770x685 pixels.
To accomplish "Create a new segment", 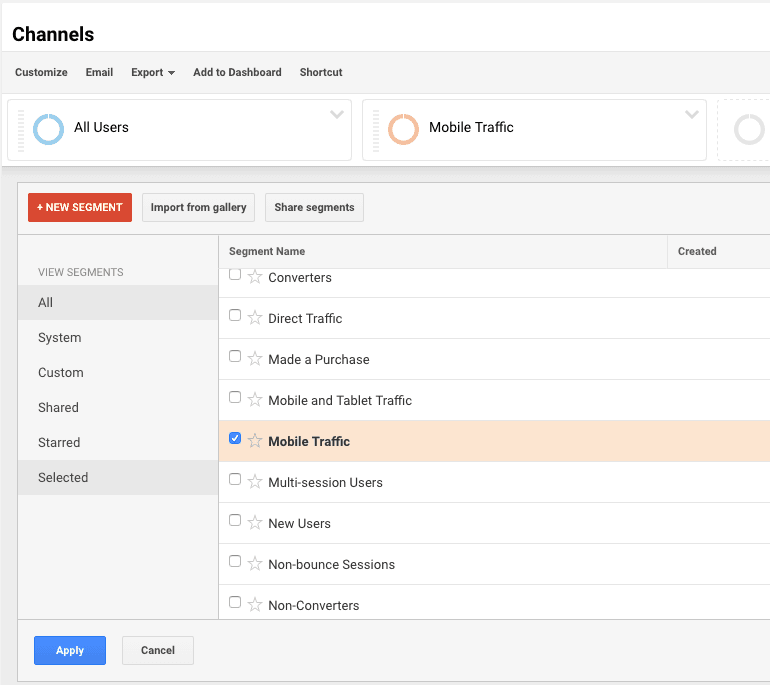I will [x=80, y=207].
